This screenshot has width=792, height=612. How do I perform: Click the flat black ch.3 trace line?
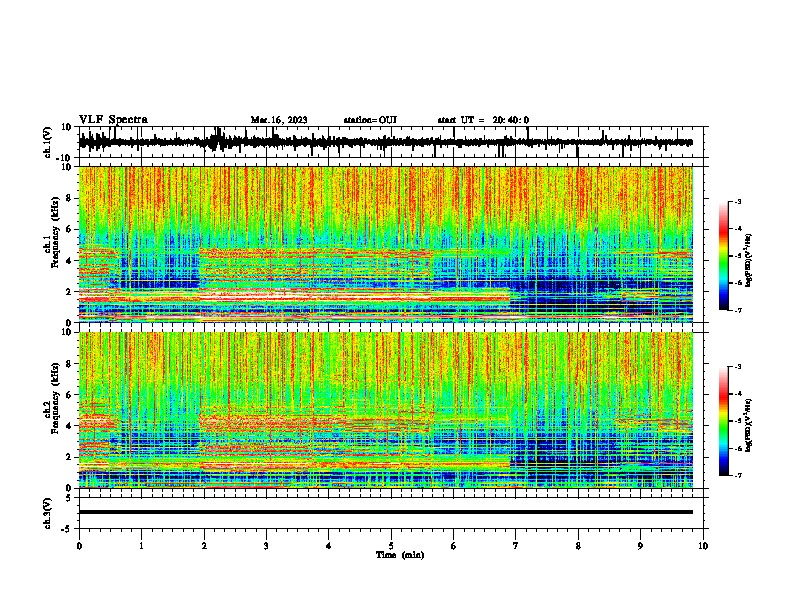(x=386, y=512)
